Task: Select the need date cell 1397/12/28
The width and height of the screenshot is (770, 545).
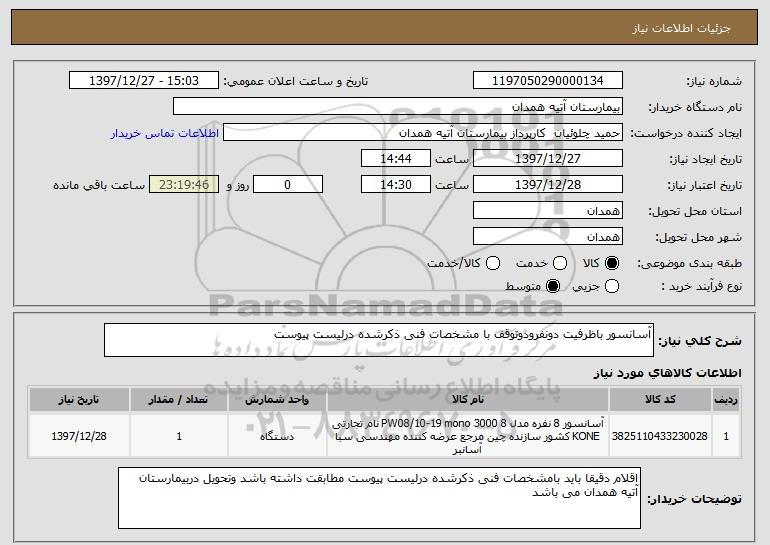Action: [79, 436]
